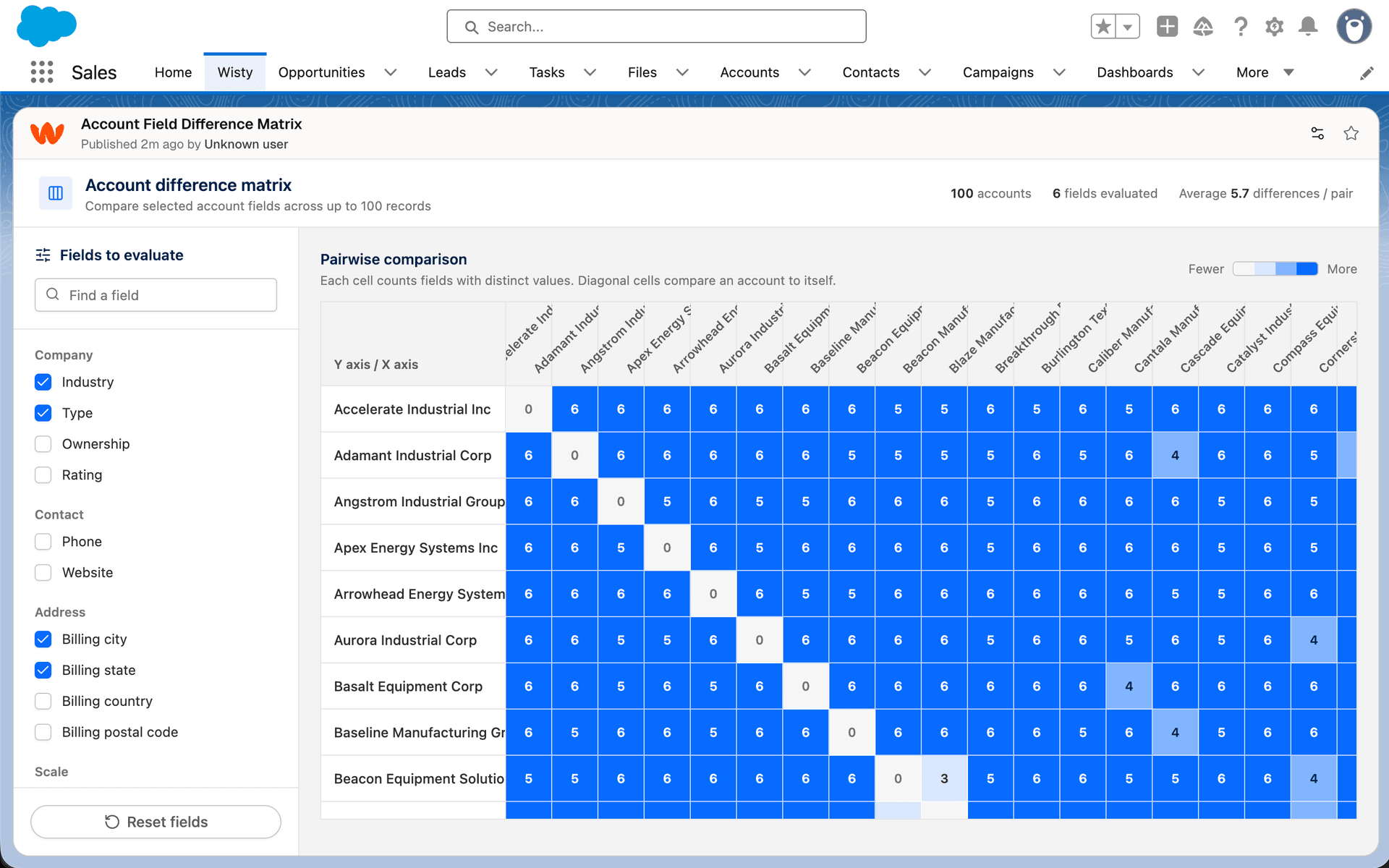Click the global Search field
Viewport: 1389px width, 868px height.
click(656, 27)
